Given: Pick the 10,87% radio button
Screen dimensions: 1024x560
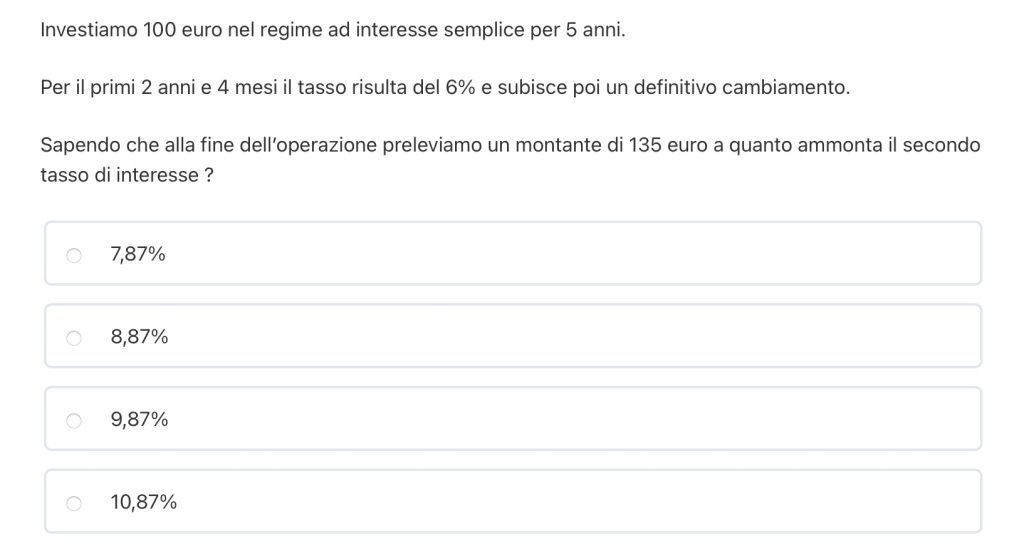Looking at the screenshot, I should pyautogui.click(x=74, y=503).
